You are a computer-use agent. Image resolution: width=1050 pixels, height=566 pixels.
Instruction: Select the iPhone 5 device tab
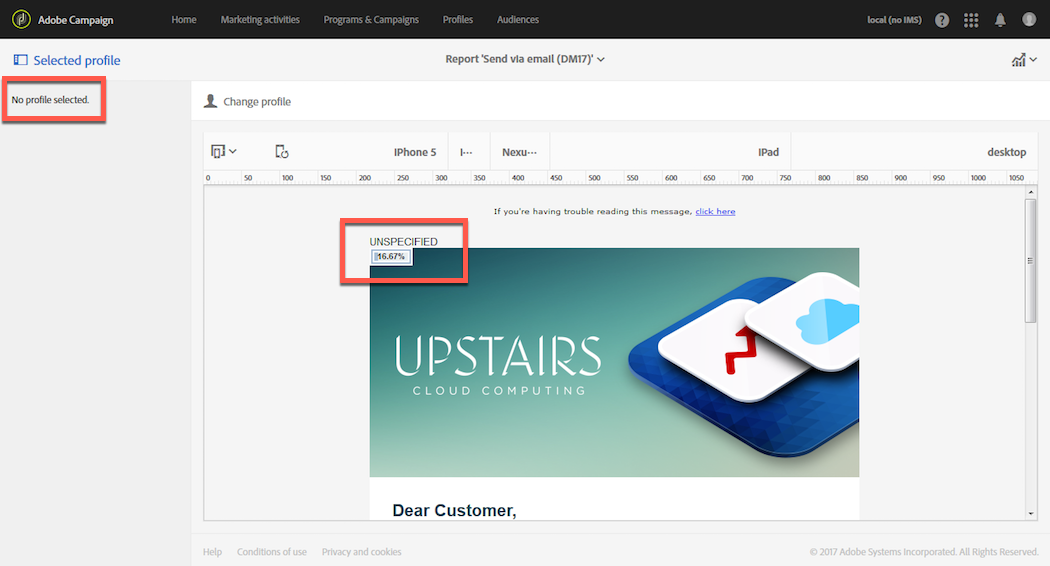[x=415, y=152]
